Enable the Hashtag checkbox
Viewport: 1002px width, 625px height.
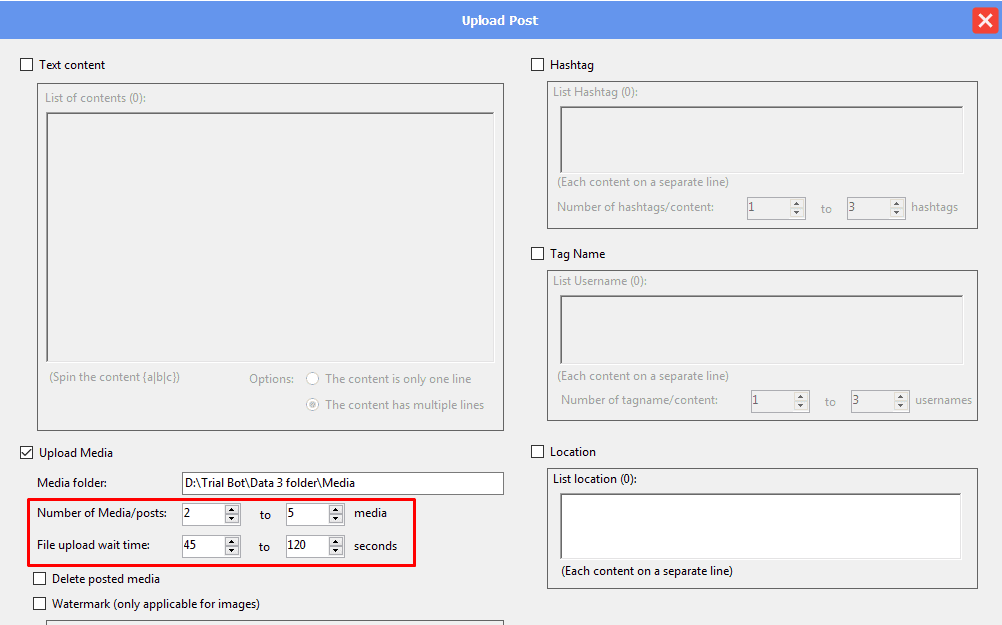[x=538, y=65]
